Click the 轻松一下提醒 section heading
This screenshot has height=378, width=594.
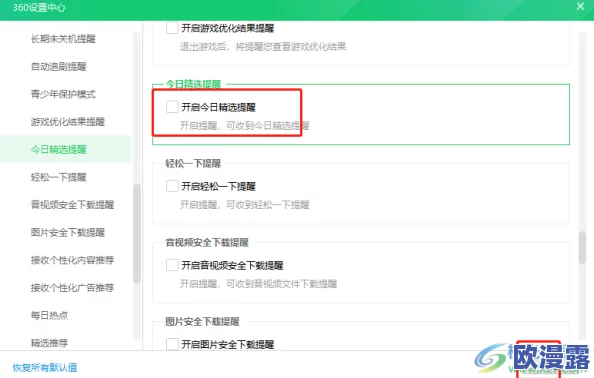[193, 164]
